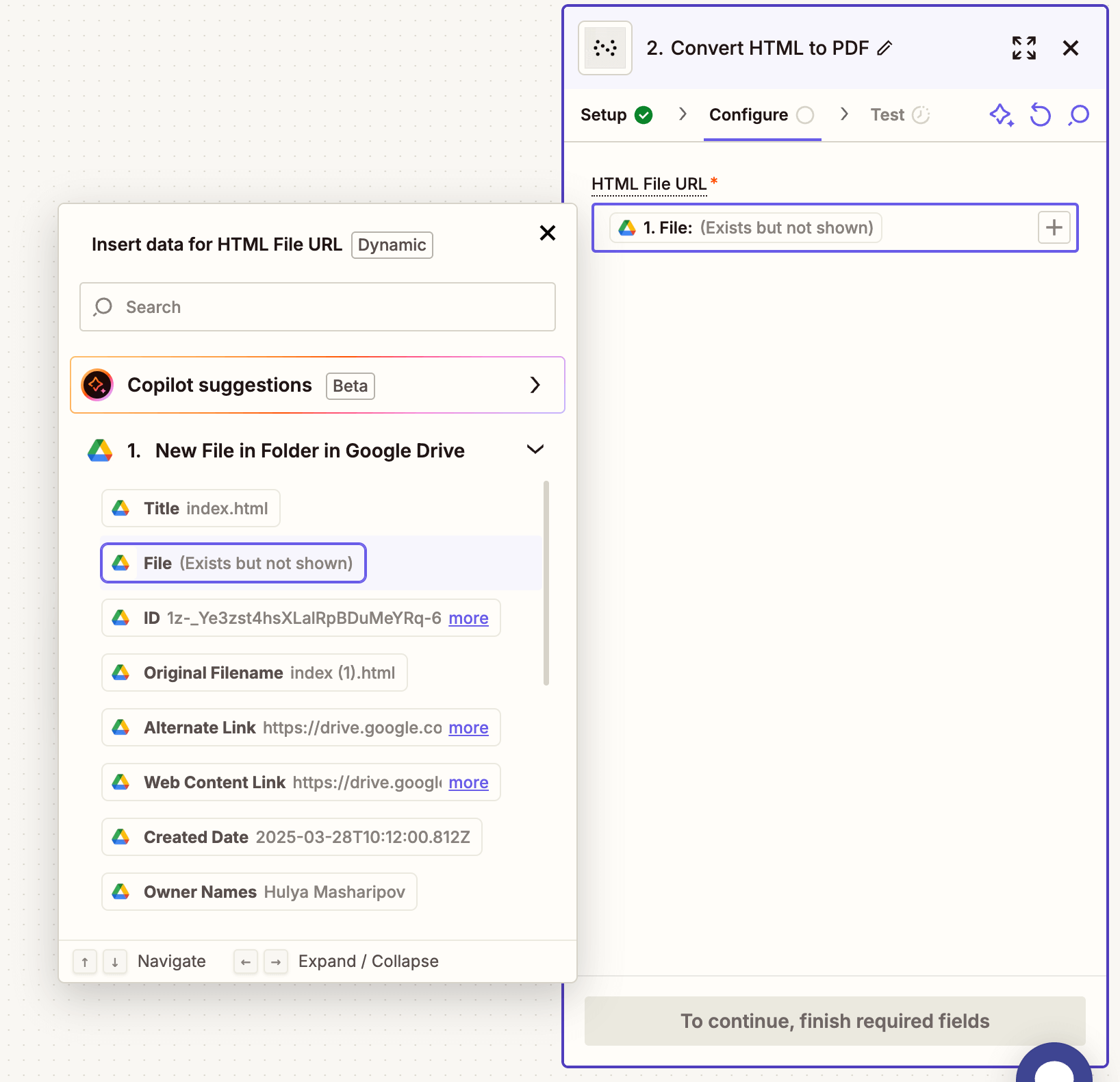1120x1082 pixels.
Task: Switch to the Test tab
Action: pos(887,114)
